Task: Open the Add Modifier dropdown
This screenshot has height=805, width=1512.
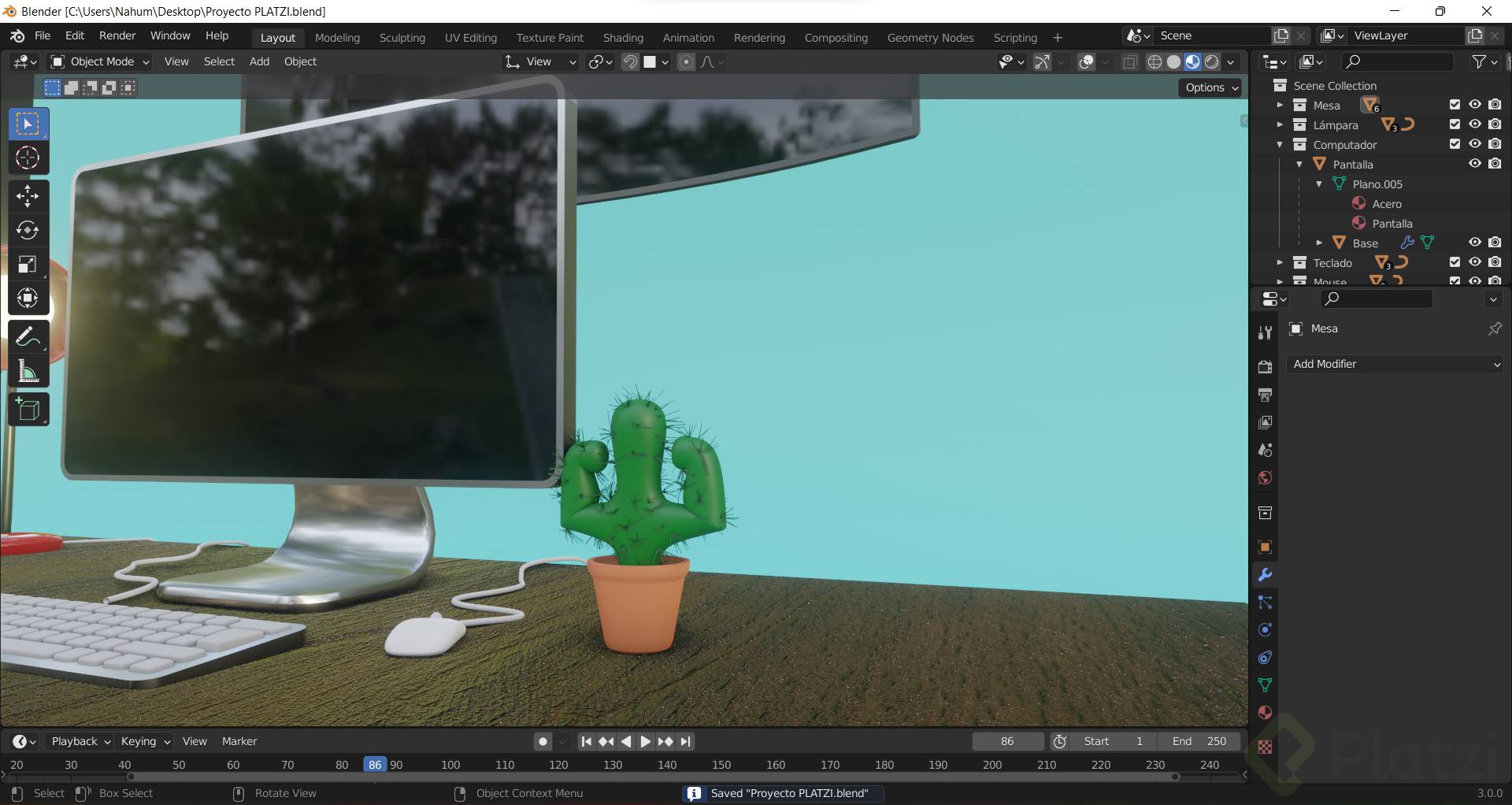Action: (x=1395, y=364)
